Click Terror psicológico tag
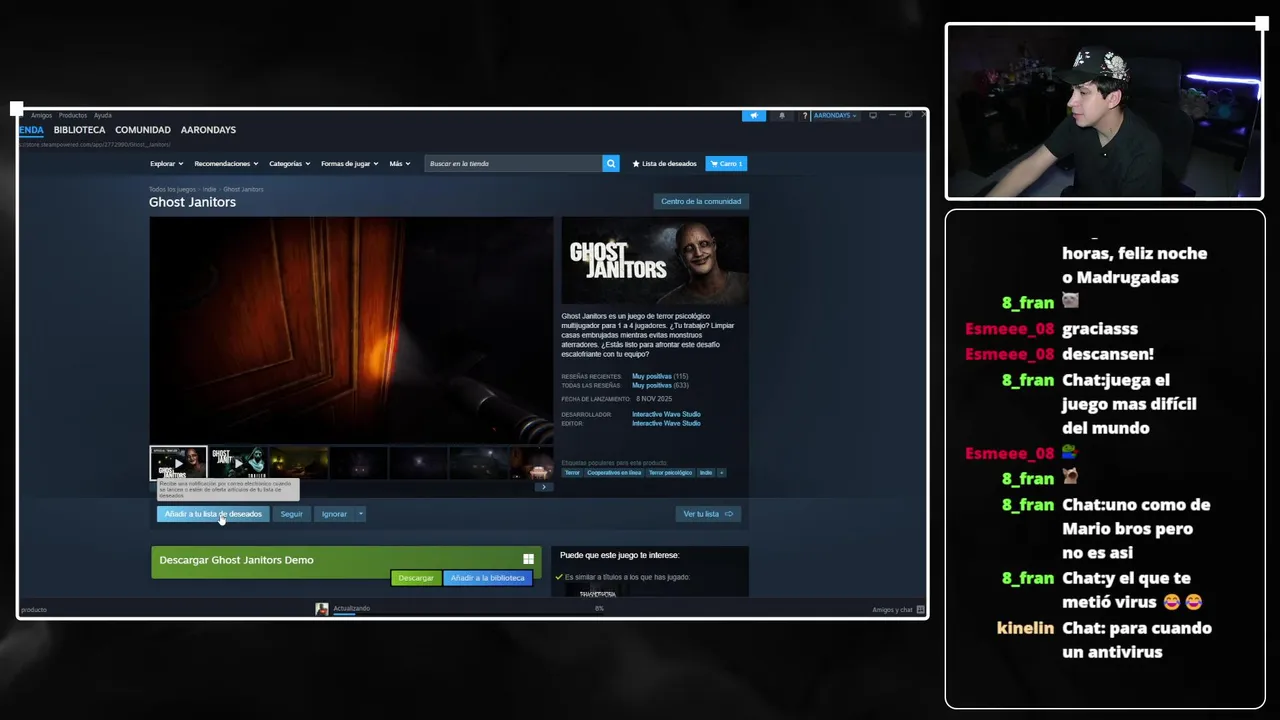Viewport: 1280px width, 720px height. [x=670, y=472]
